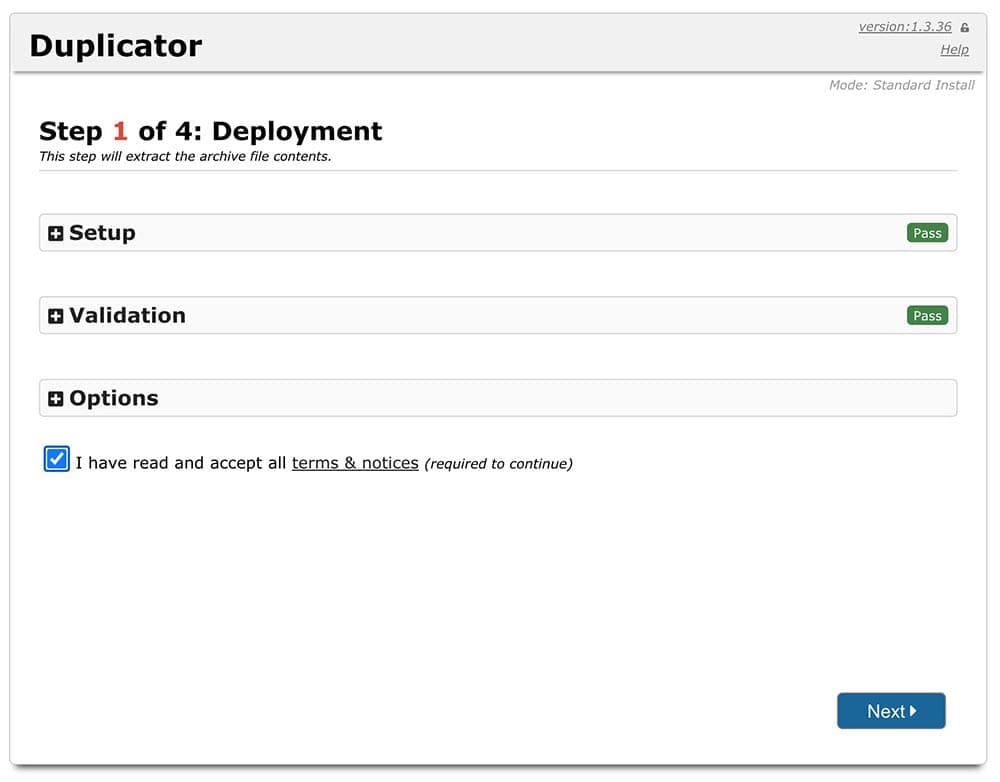Click the lock icon next to version
The image size is (1000, 782).
point(964,27)
